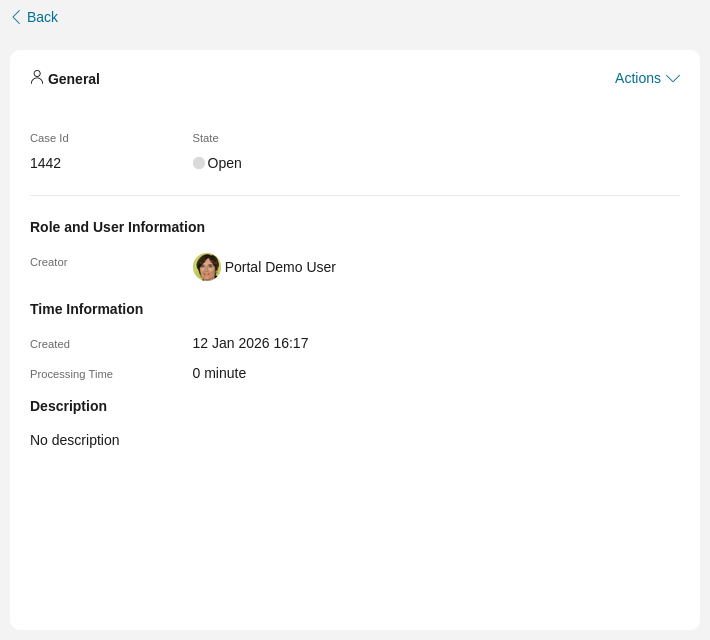The width and height of the screenshot is (710, 640).
Task: Select case id value 1442
Action: pyautogui.click(x=45, y=163)
